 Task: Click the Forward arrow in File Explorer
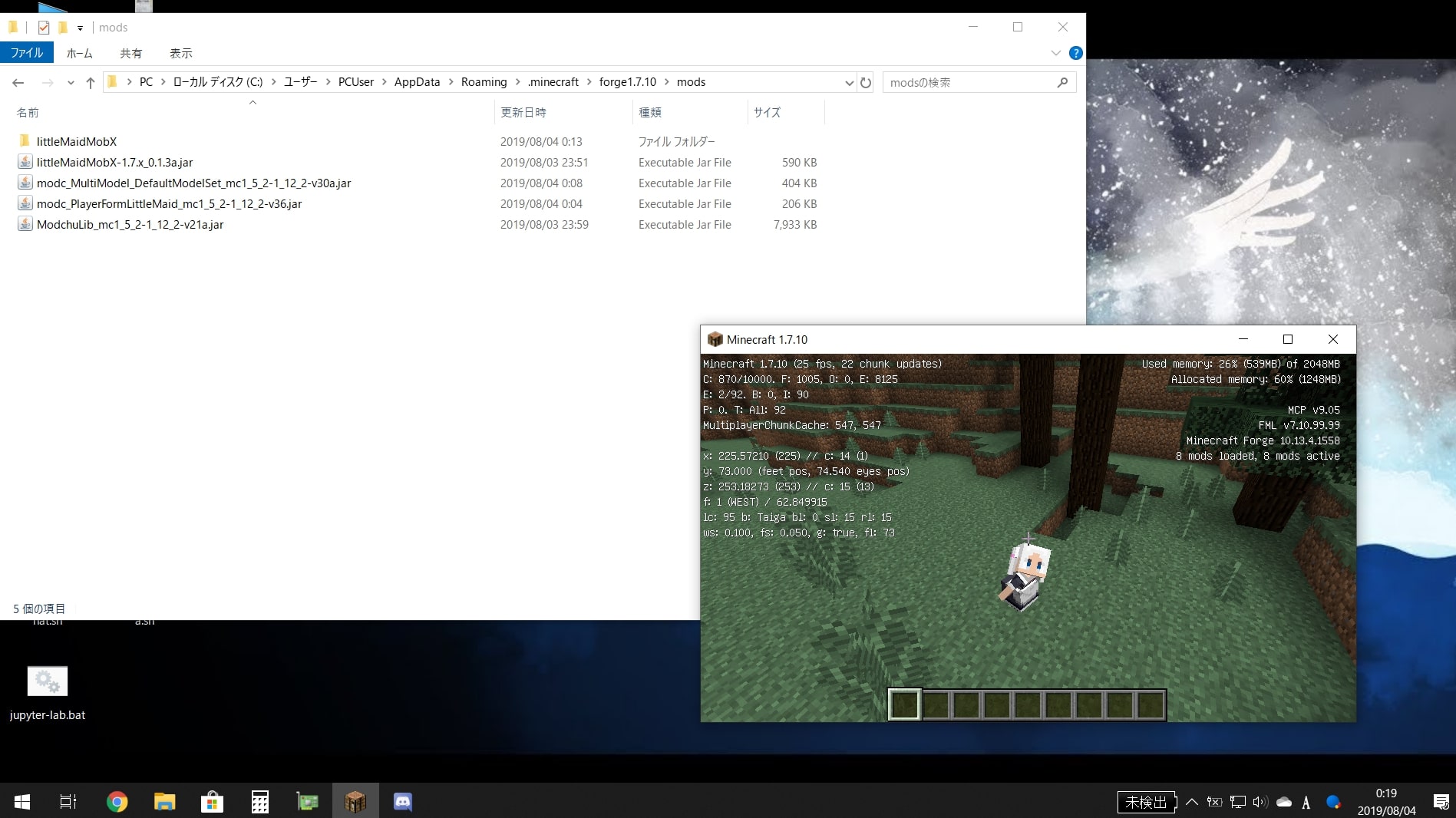(x=48, y=82)
